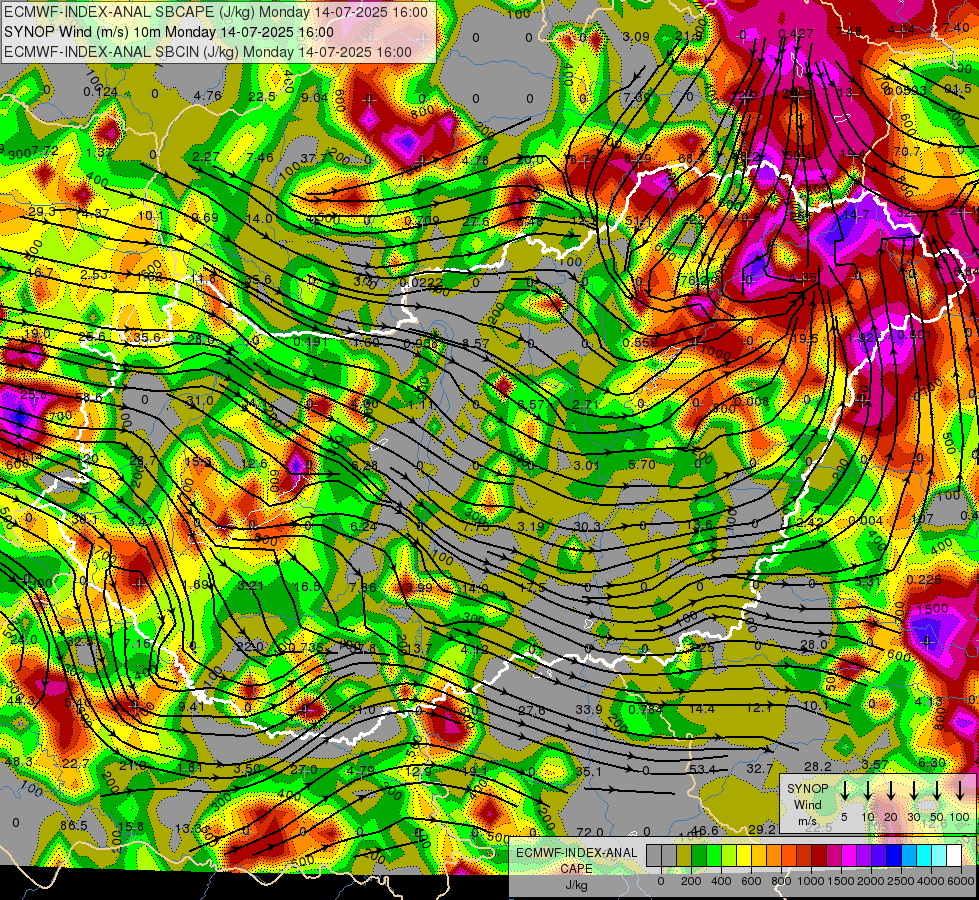Viewport: 979px width, 900px height.
Task: Pick the dark green CAPE legend swatch
Action: [699, 855]
